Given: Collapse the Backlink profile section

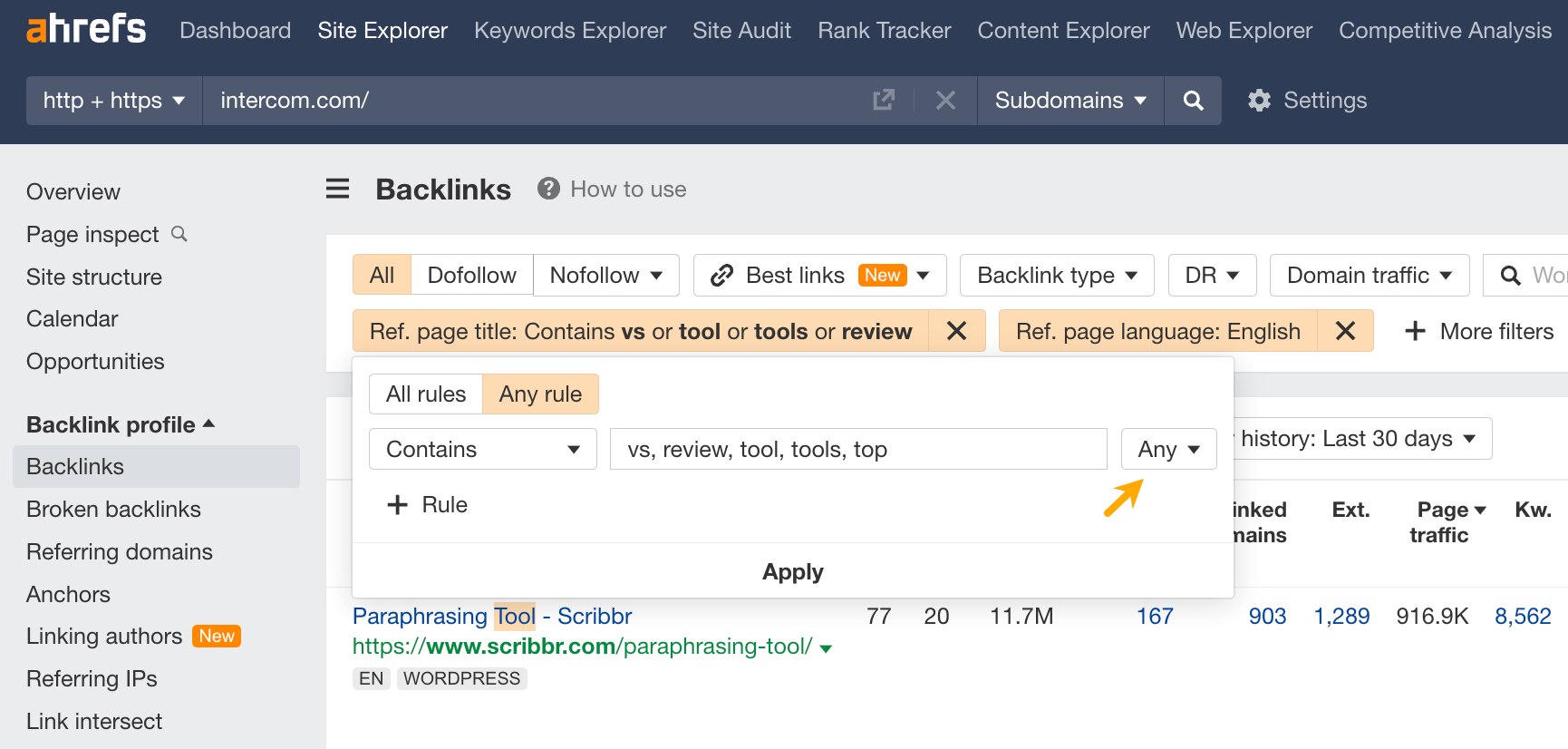Looking at the screenshot, I should click(121, 424).
